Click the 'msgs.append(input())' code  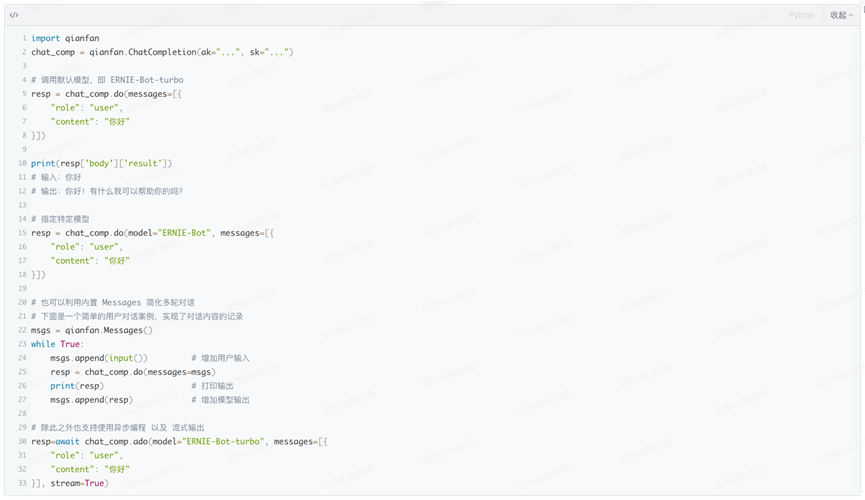[x=99, y=358]
